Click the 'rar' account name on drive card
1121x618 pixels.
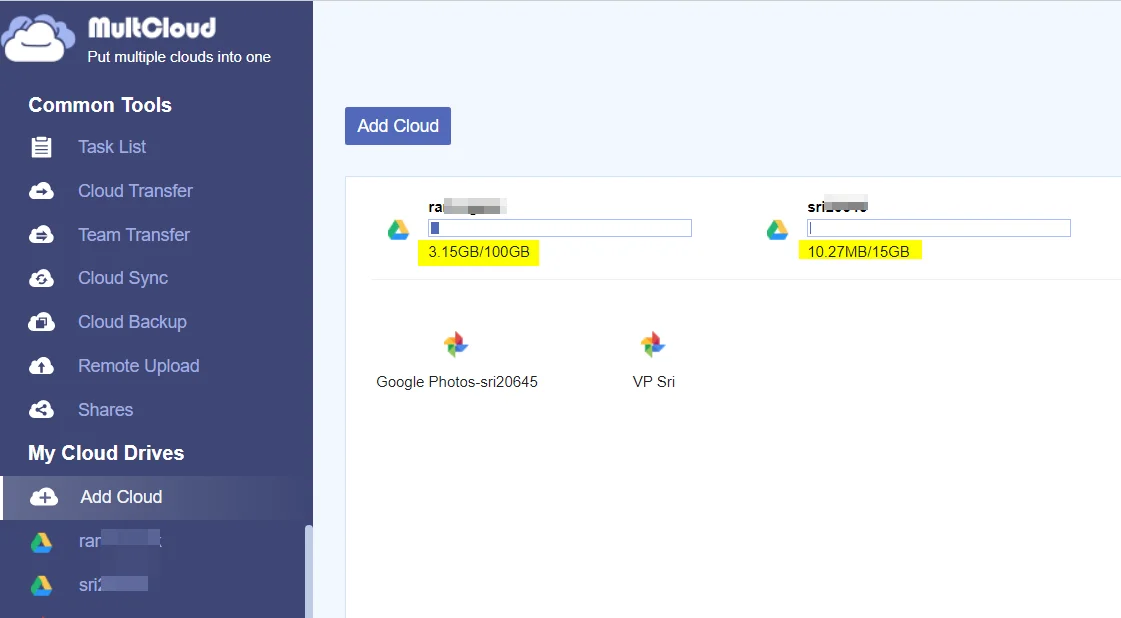click(x=468, y=207)
